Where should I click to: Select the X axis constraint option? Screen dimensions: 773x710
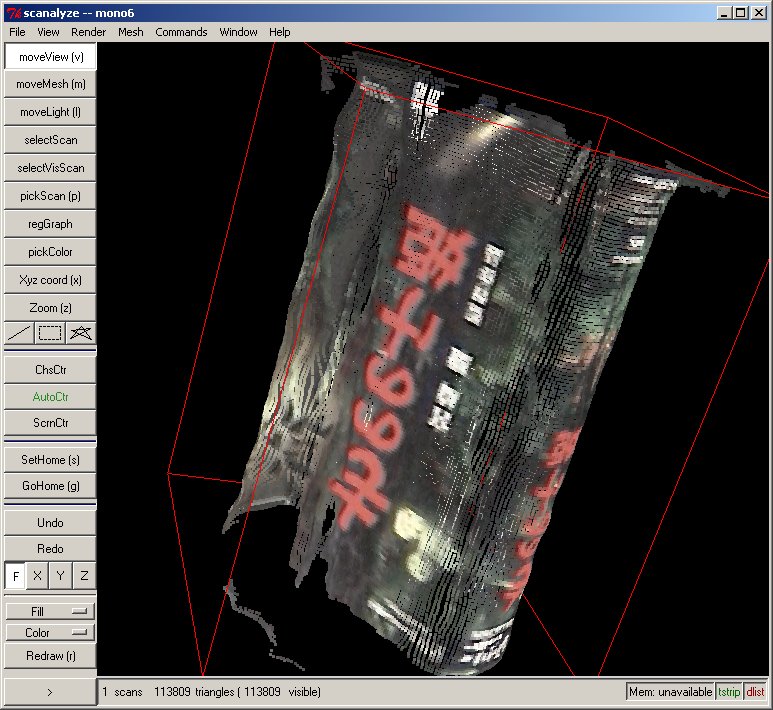coord(38,576)
